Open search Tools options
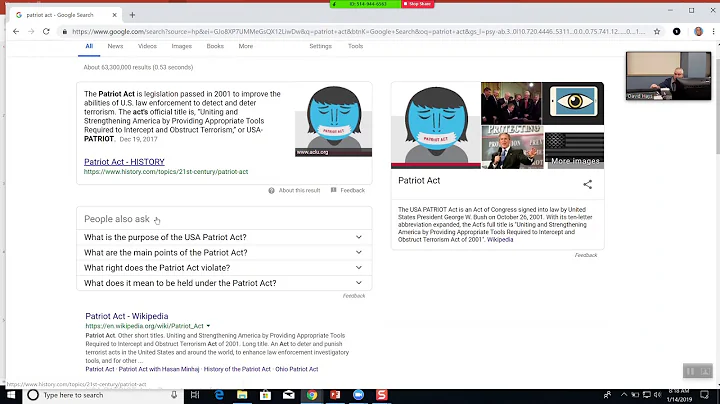The width and height of the screenshot is (720, 404). [355, 46]
